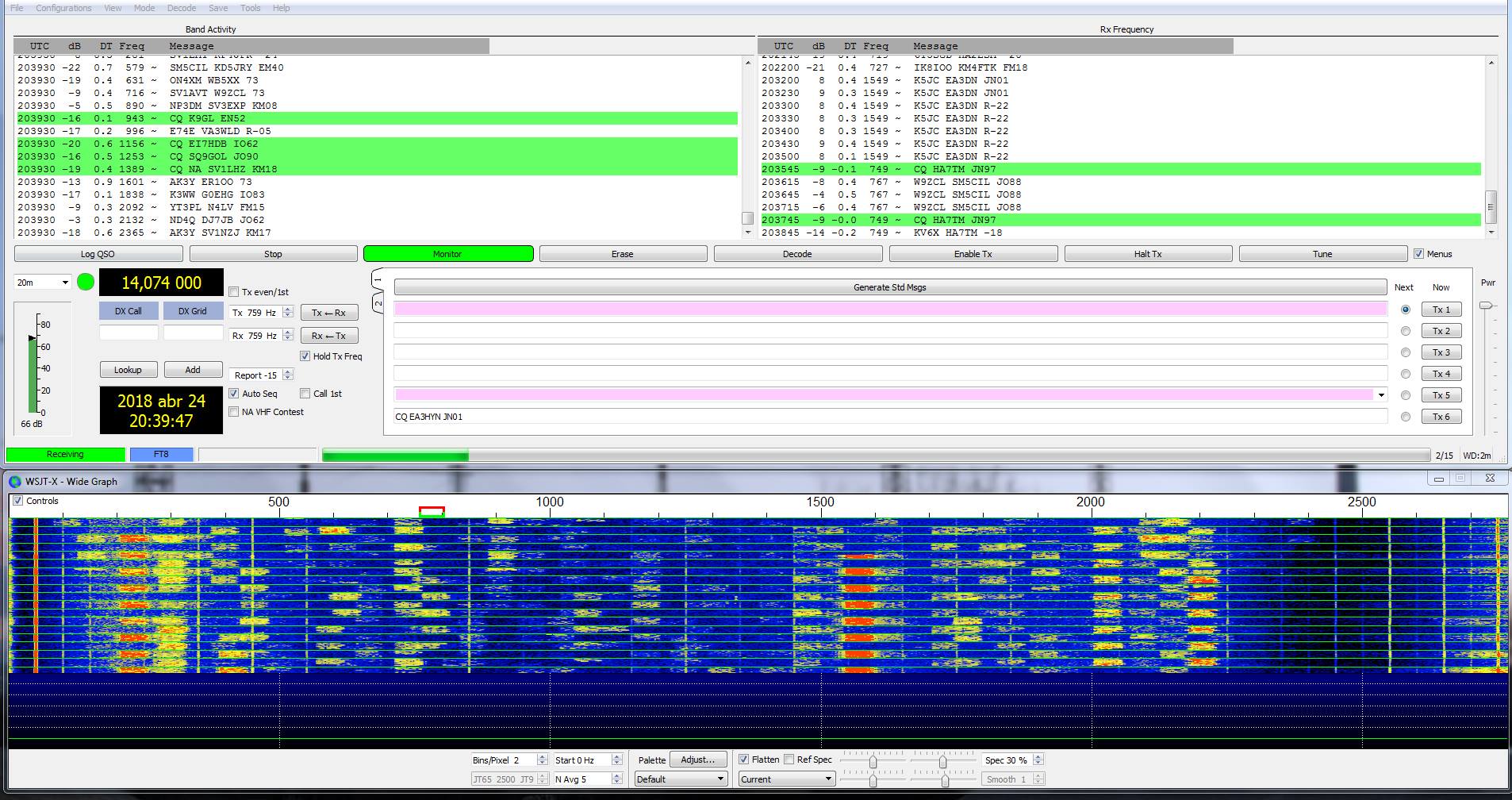This screenshot has width=1512, height=800.
Task: Open the 20m band dropdown
Action: (42, 283)
